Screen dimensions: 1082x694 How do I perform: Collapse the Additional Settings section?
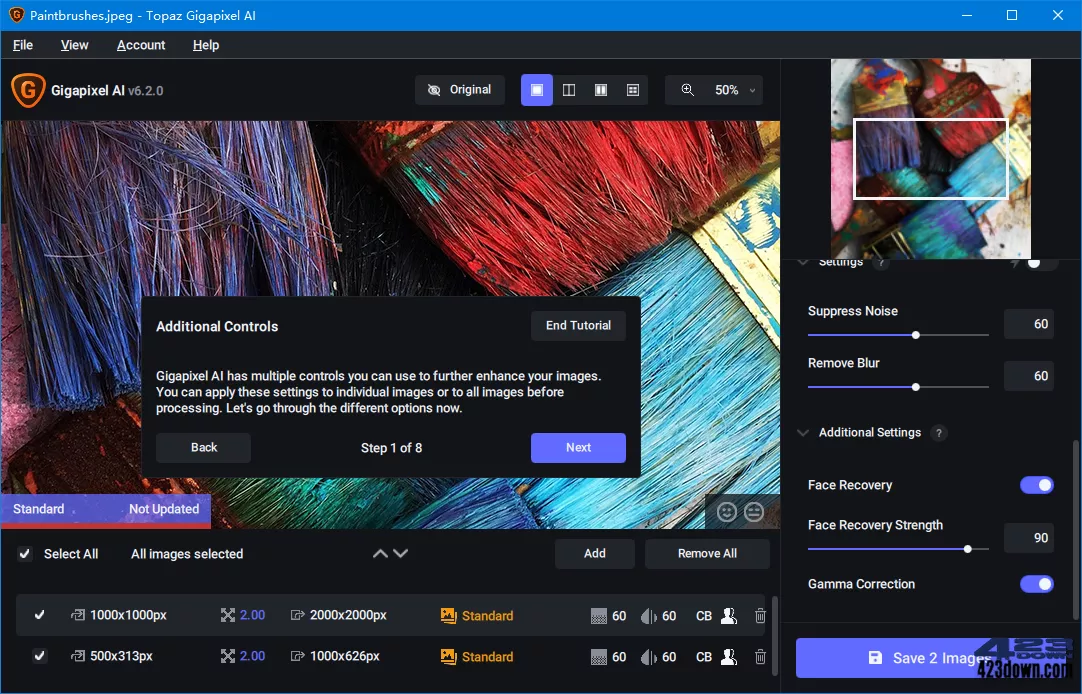(804, 432)
